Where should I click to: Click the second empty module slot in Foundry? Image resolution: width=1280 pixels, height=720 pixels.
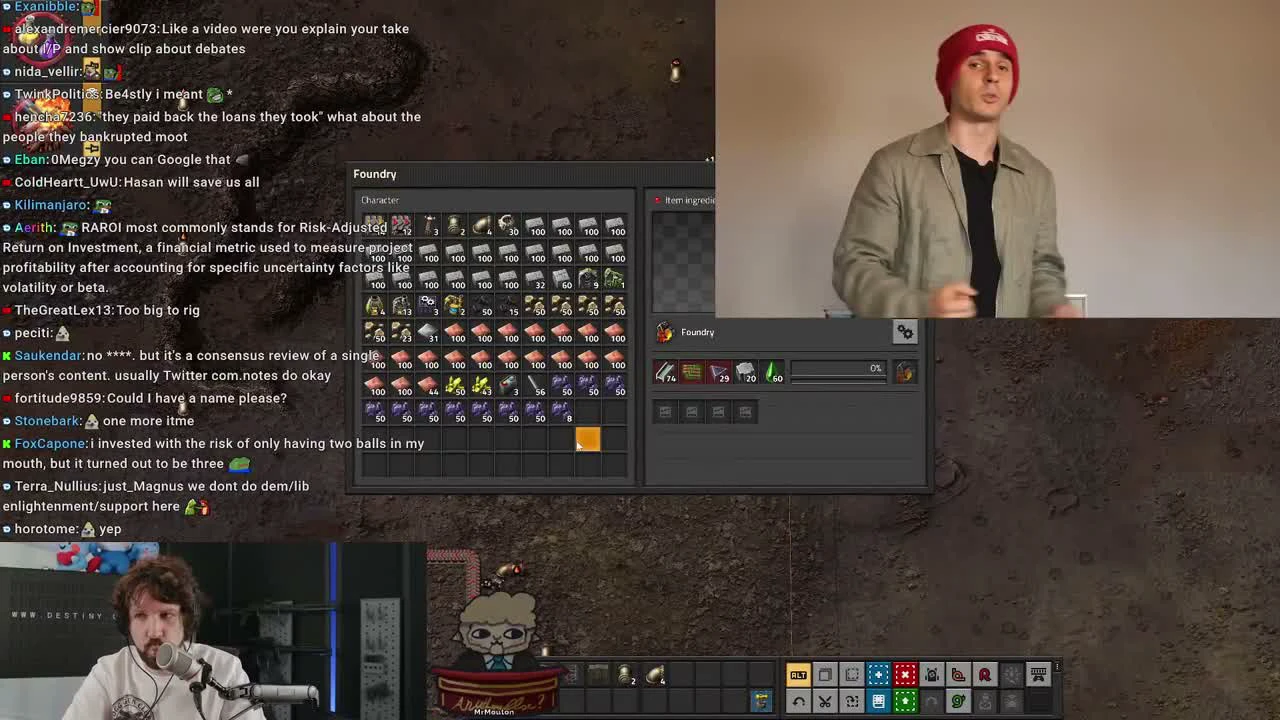(692, 411)
